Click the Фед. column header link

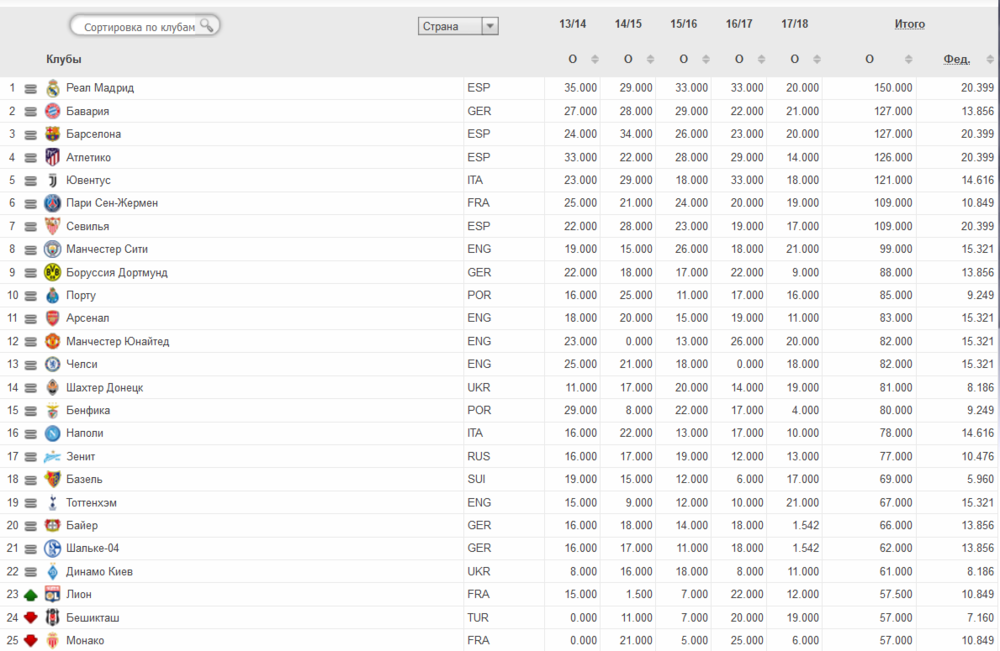[x=956, y=60]
